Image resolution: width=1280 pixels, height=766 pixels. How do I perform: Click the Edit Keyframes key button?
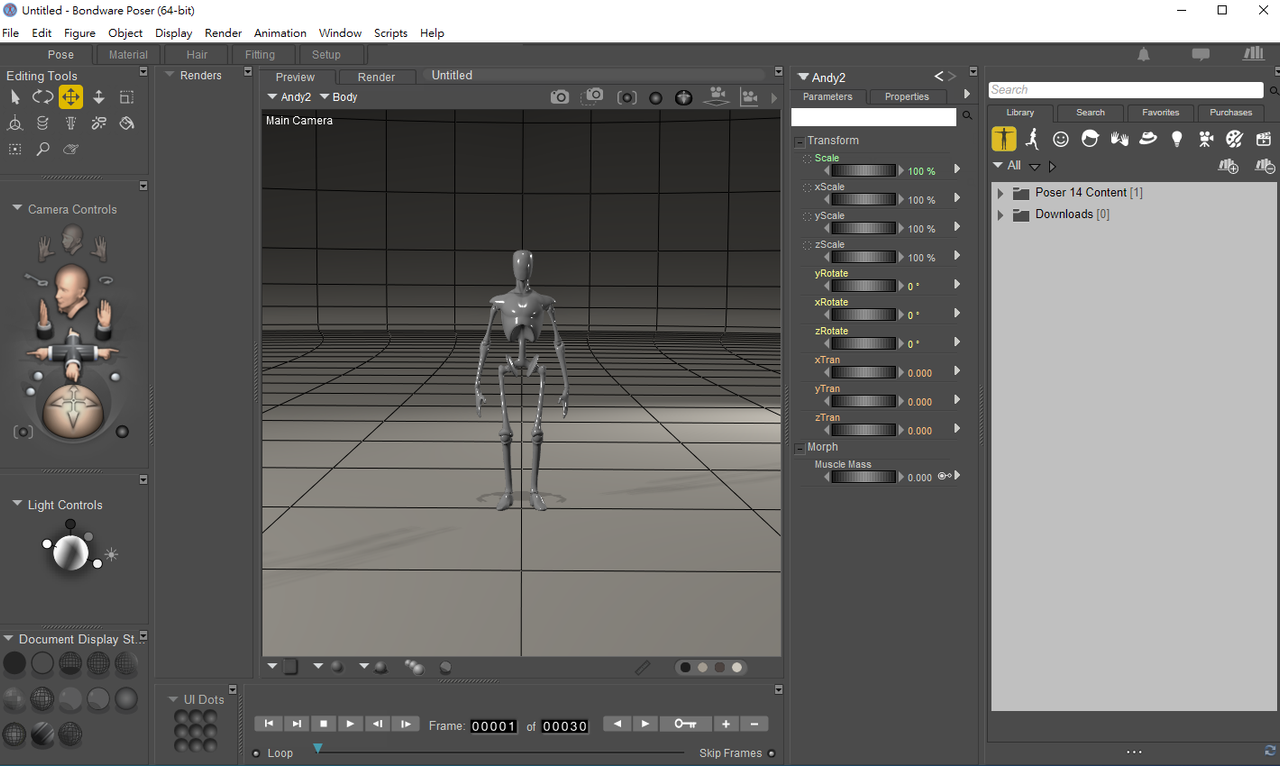(x=686, y=723)
